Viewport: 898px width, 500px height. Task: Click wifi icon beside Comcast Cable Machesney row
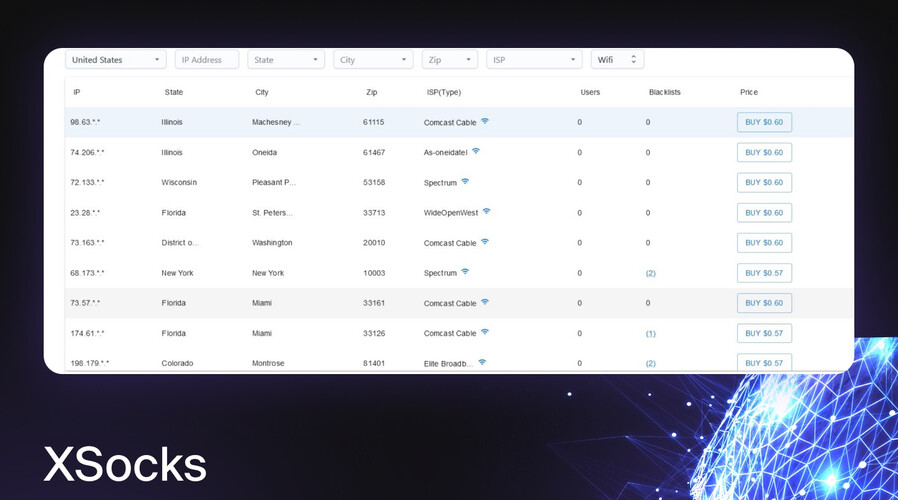click(x=485, y=121)
